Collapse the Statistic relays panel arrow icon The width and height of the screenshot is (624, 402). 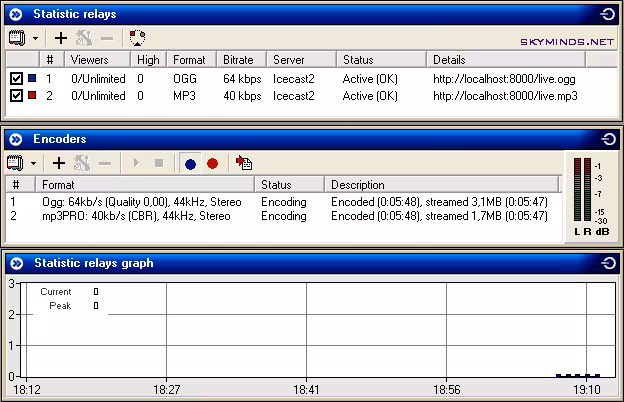click(x=16, y=14)
